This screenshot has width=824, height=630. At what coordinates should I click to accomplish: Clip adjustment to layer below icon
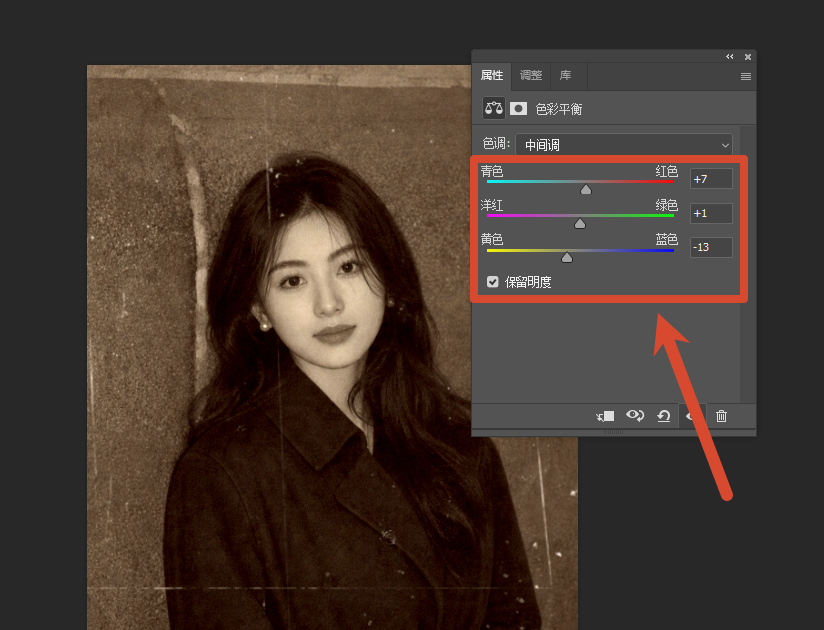605,416
